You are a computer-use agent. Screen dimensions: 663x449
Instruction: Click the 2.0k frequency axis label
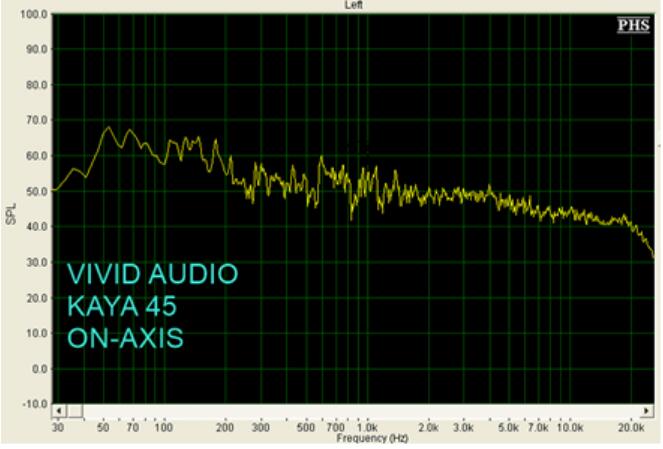pyautogui.click(x=428, y=427)
